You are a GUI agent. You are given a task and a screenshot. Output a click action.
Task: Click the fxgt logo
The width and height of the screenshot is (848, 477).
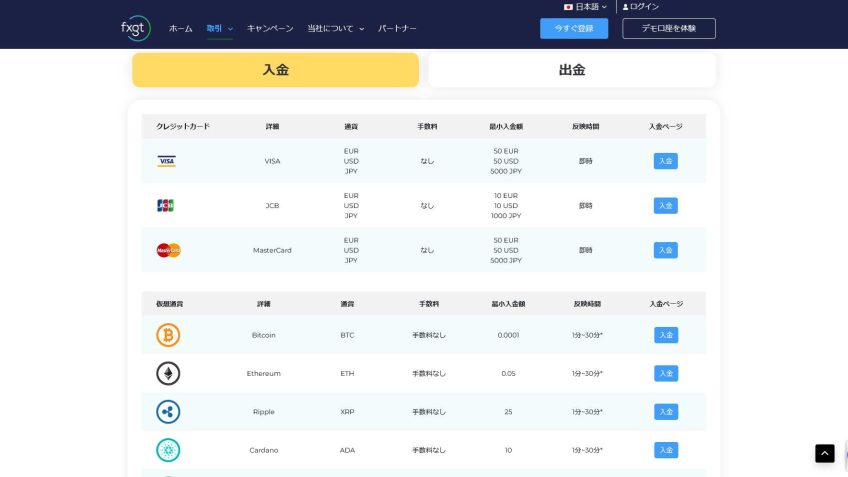coord(134,28)
